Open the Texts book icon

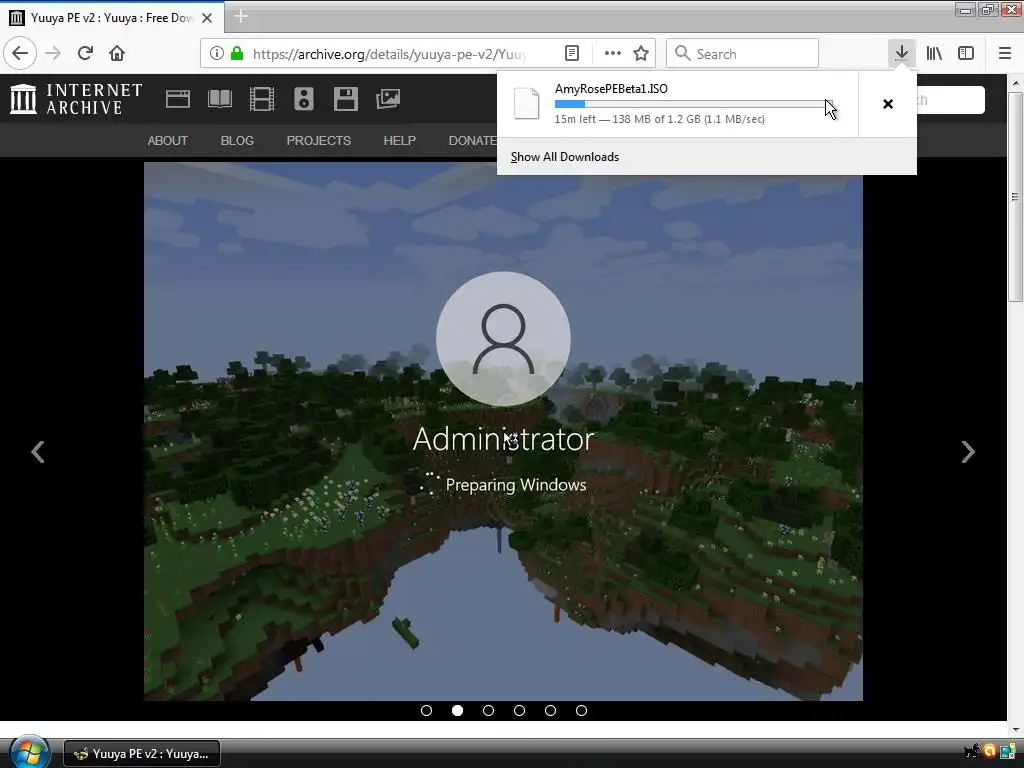tap(219, 99)
